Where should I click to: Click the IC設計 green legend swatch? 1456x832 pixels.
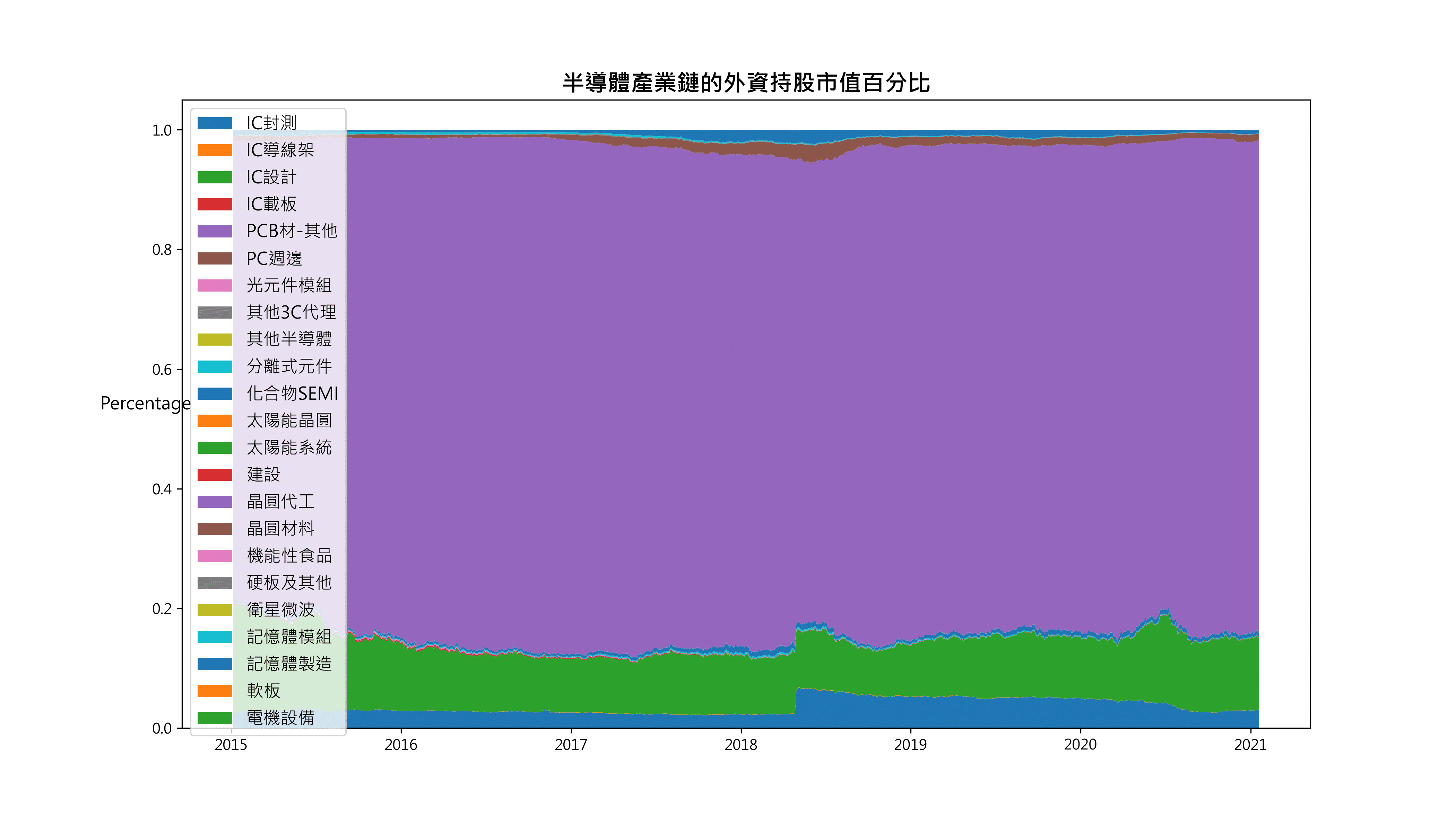[215, 177]
